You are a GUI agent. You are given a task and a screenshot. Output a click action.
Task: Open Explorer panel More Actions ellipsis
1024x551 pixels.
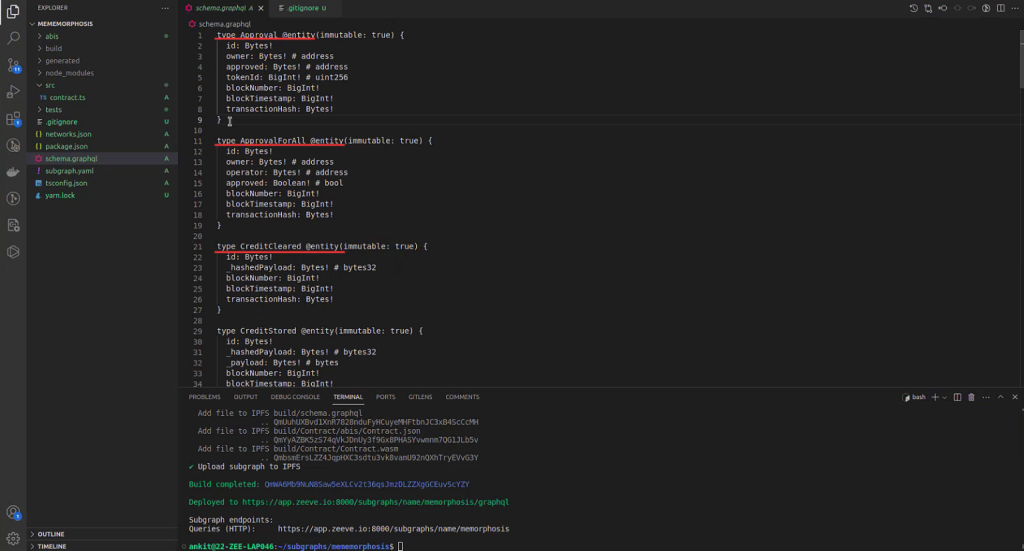[x=165, y=8]
